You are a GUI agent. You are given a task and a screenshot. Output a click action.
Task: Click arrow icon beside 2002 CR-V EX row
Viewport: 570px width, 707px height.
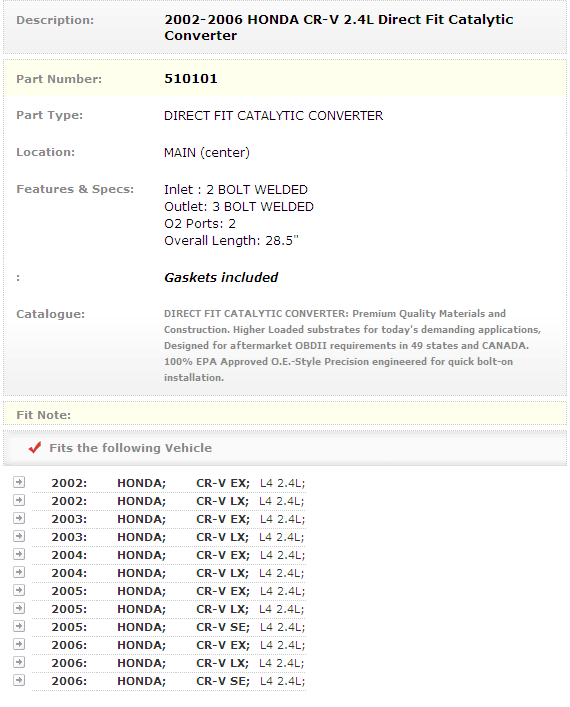click(x=19, y=482)
